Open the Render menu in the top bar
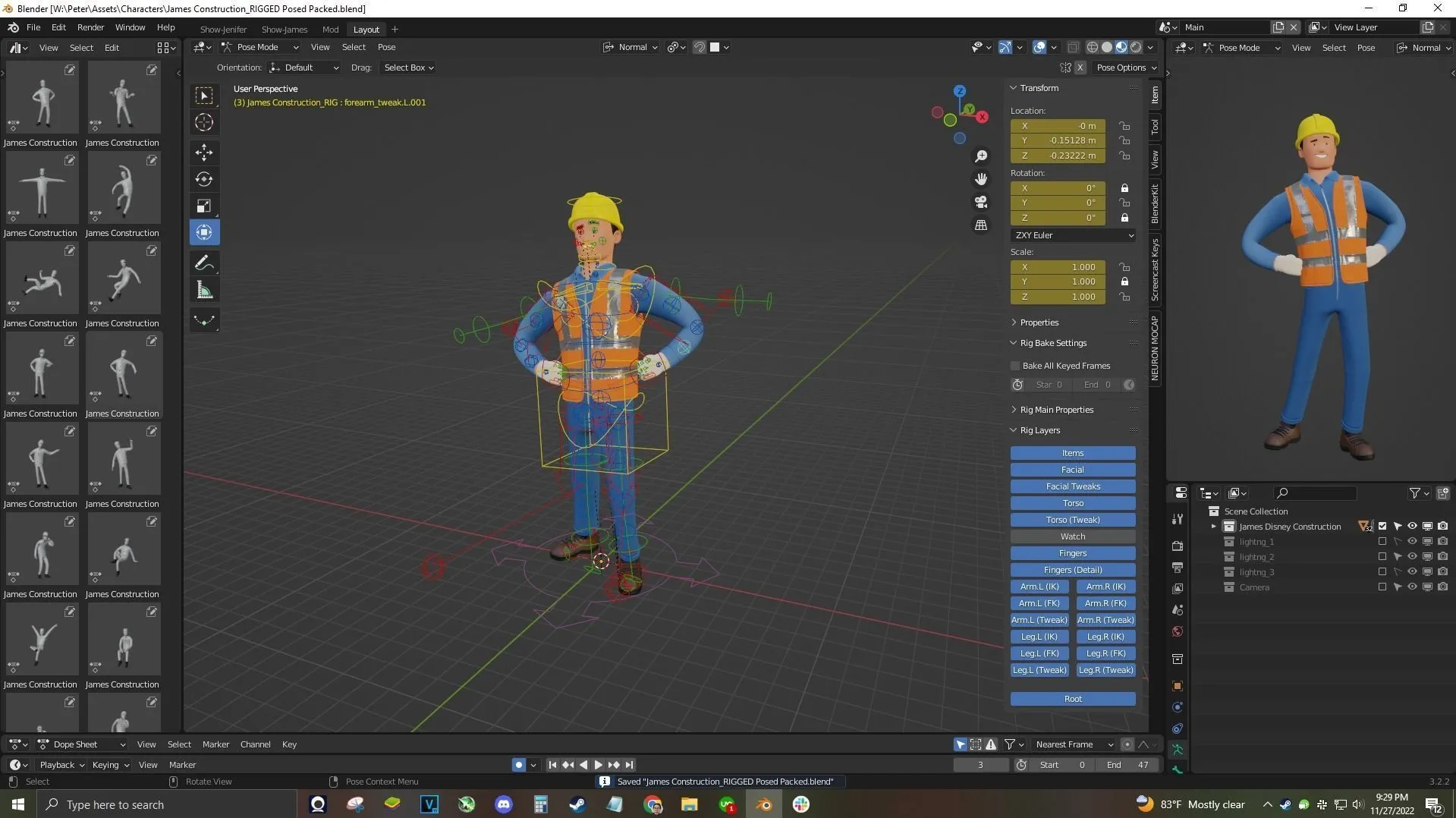The image size is (1456, 818). coord(90,27)
